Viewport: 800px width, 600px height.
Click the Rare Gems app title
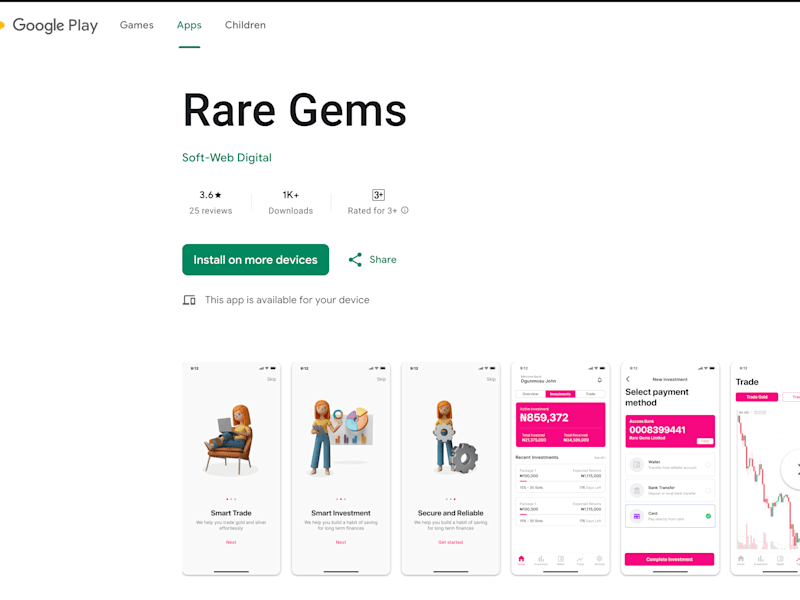point(295,110)
